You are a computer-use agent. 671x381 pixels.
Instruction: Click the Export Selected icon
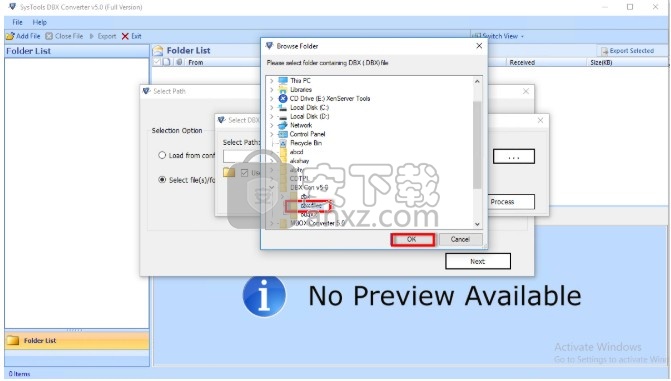(x=605, y=51)
